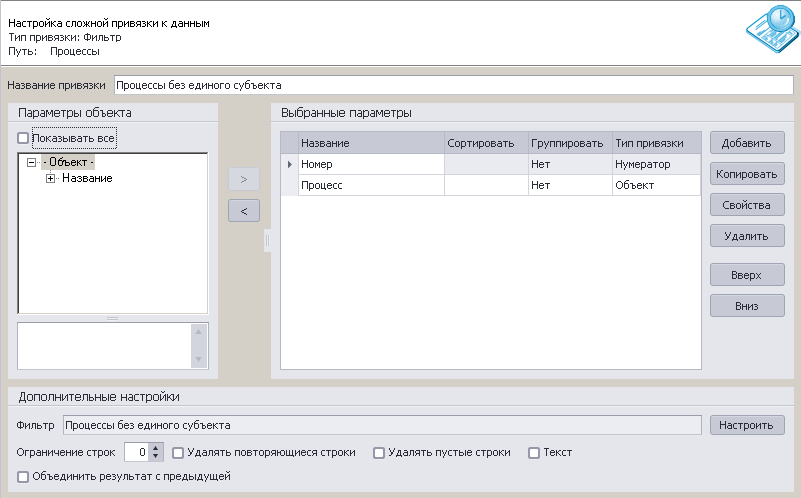Viewport: 801px width, 498px height.
Task: Expand the Название tree node
Action: [50, 178]
